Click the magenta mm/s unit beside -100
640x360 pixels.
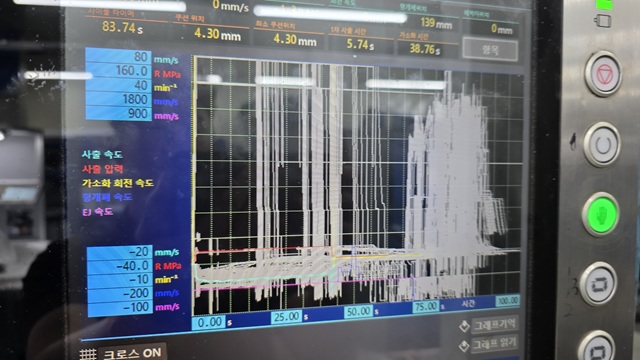coord(167,307)
